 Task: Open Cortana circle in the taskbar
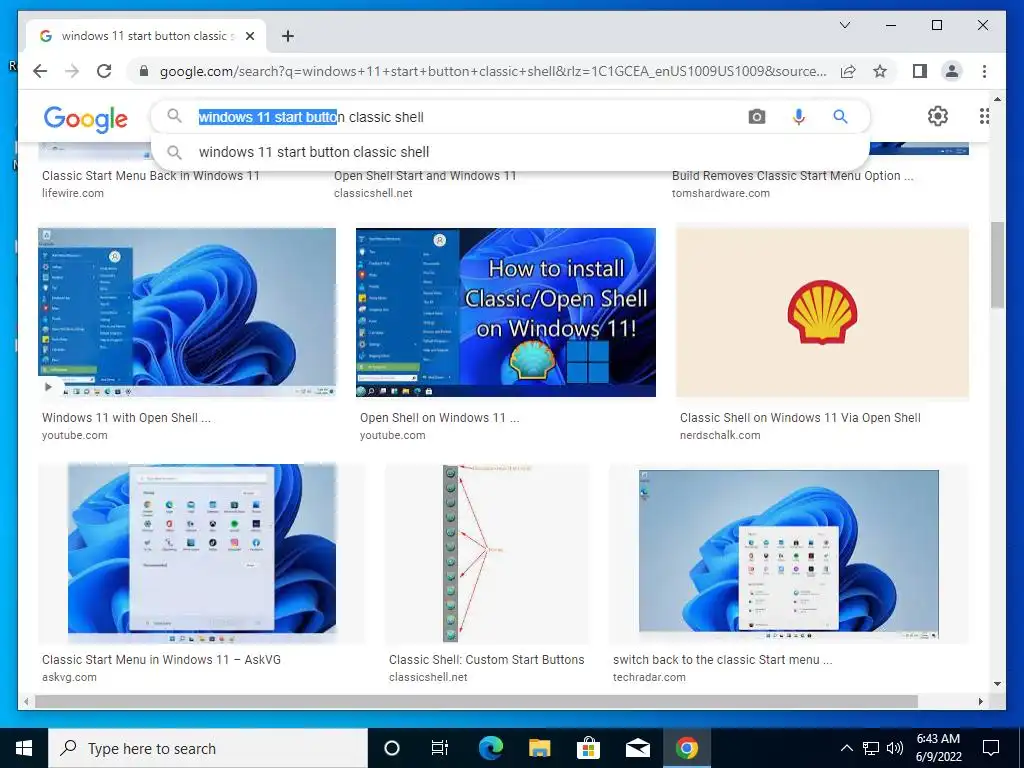pos(392,748)
